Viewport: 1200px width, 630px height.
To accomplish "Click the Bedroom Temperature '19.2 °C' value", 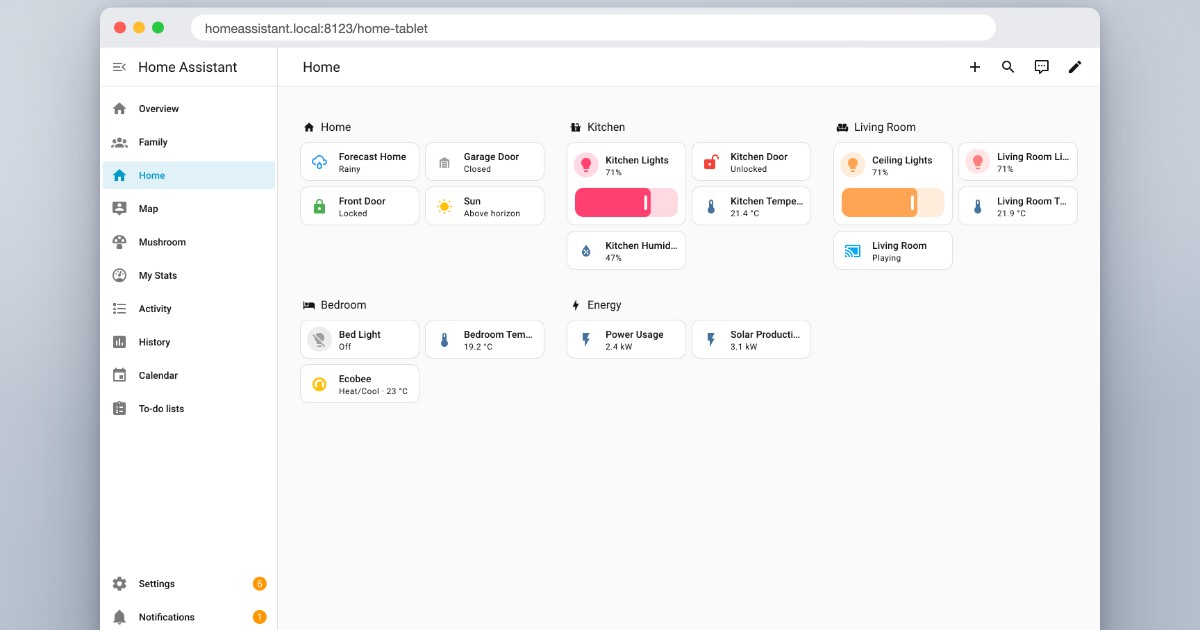I will point(478,347).
